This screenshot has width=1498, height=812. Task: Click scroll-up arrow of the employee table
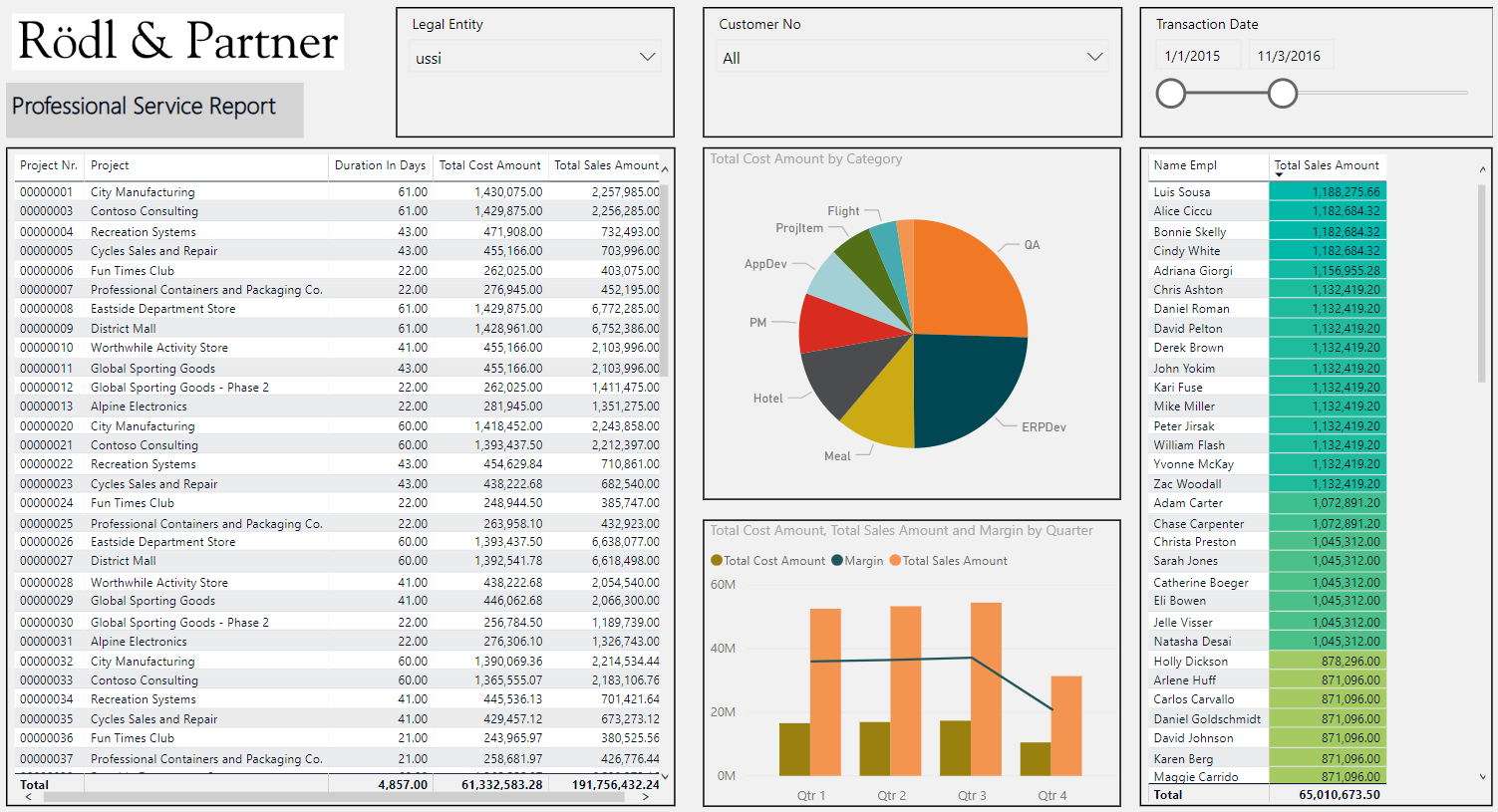[1482, 169]
